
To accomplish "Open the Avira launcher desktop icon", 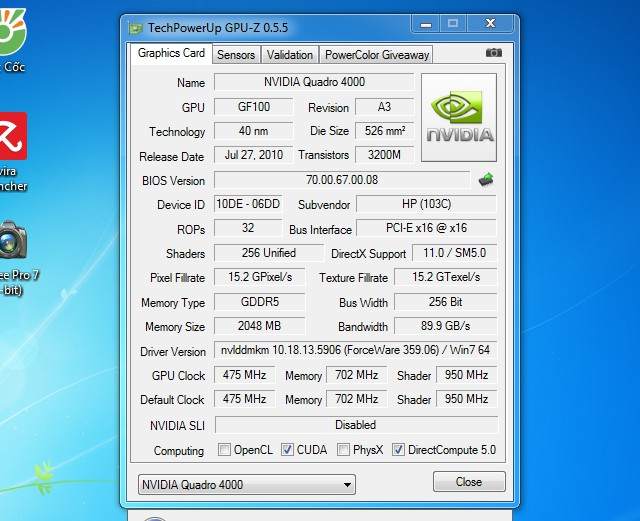I will pos(12,133).
